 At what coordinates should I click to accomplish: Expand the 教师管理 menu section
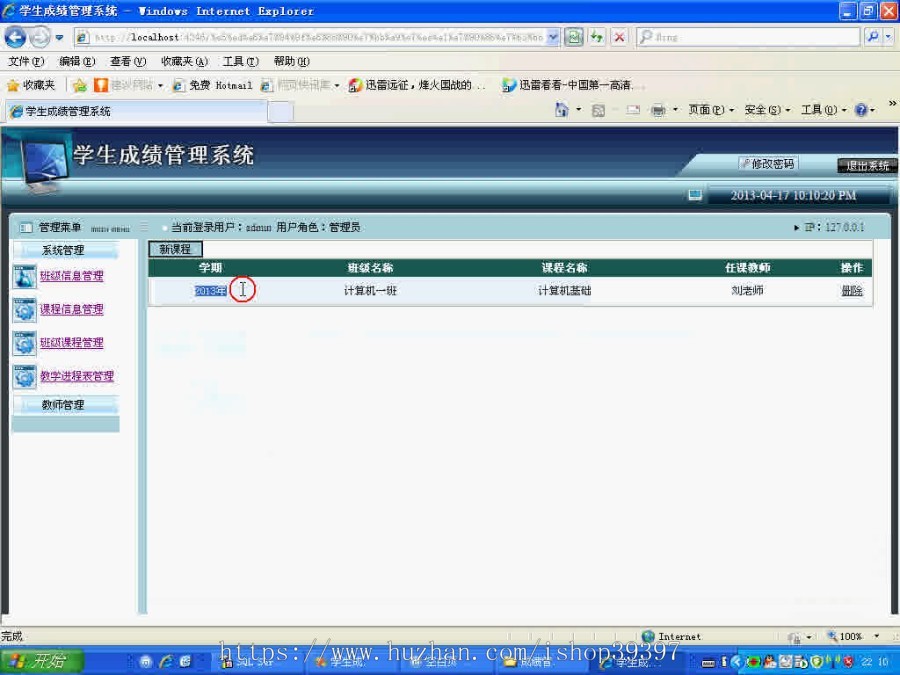point(64,405)
